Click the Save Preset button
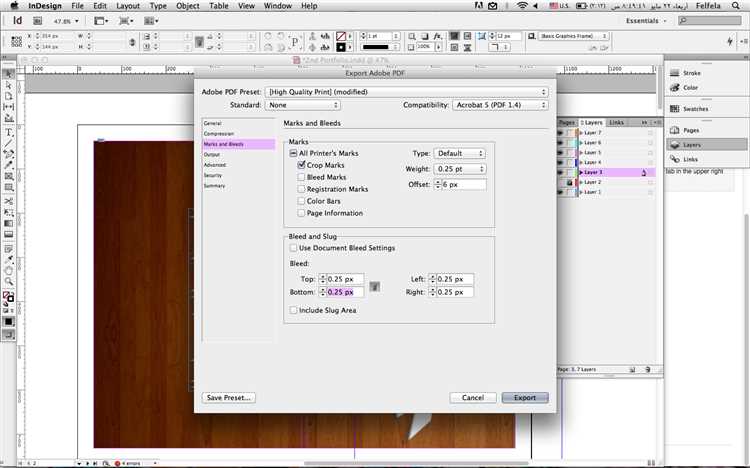 pyautogui.click(x=229, y=398)
